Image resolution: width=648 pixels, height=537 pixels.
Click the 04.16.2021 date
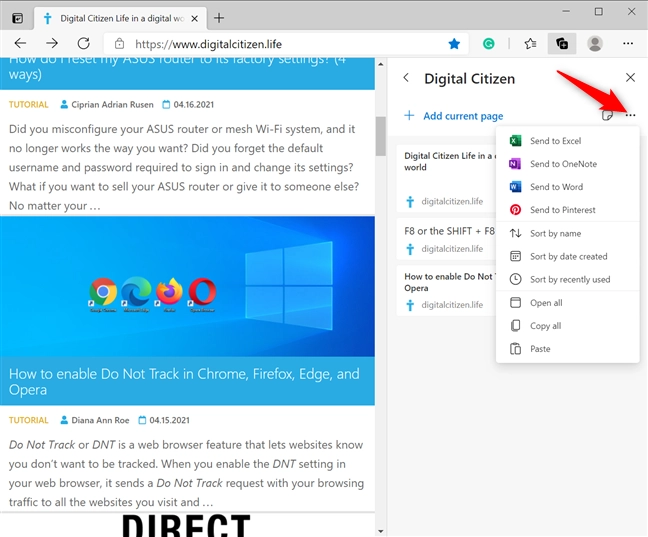pyautogui.click(x=193, y=105)
